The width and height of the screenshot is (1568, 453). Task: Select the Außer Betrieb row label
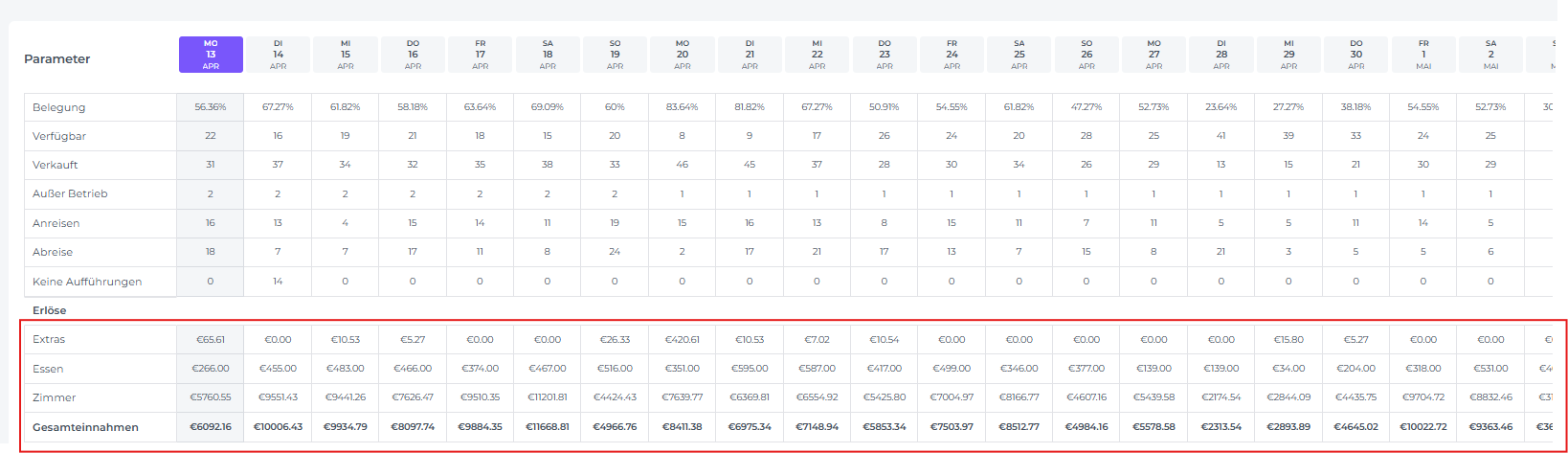coord(70,193)
